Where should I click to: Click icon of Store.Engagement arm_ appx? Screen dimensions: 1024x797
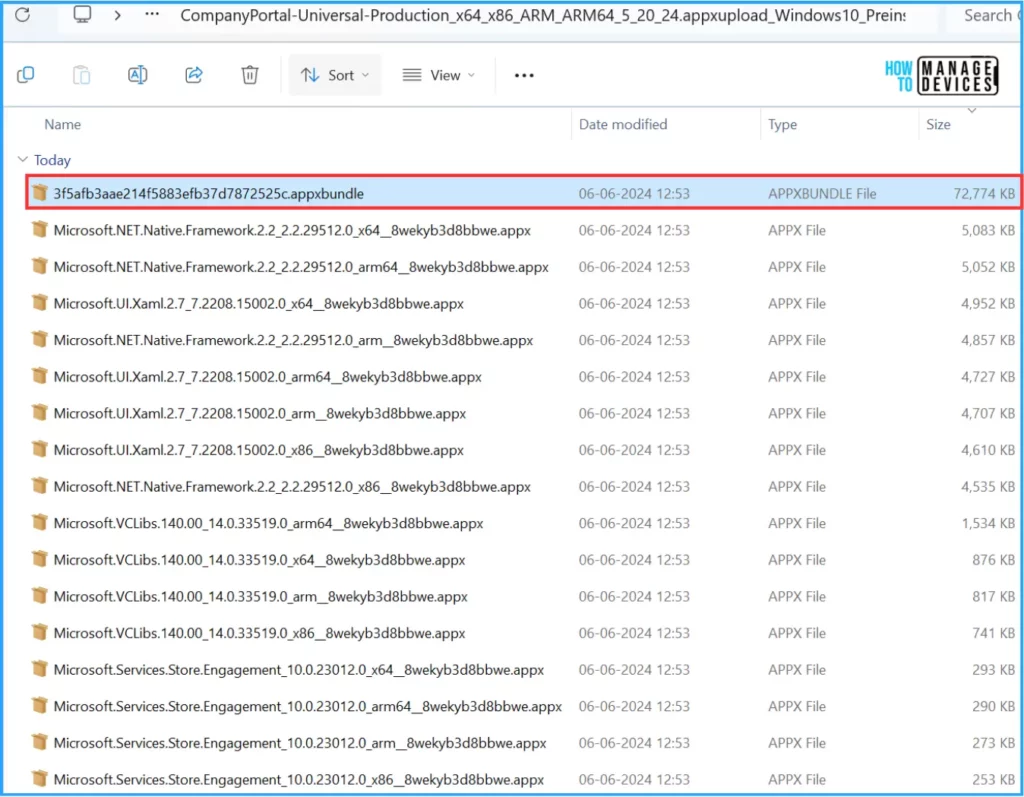pos(40,741)
